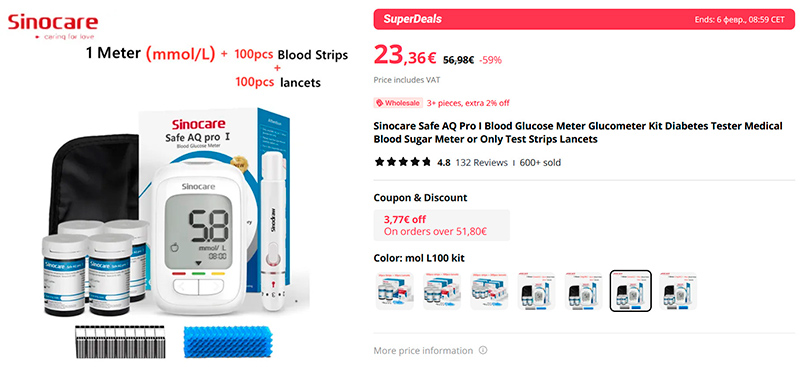
Task: Select the second color variant thumbnail
Action: coord(442,290)
